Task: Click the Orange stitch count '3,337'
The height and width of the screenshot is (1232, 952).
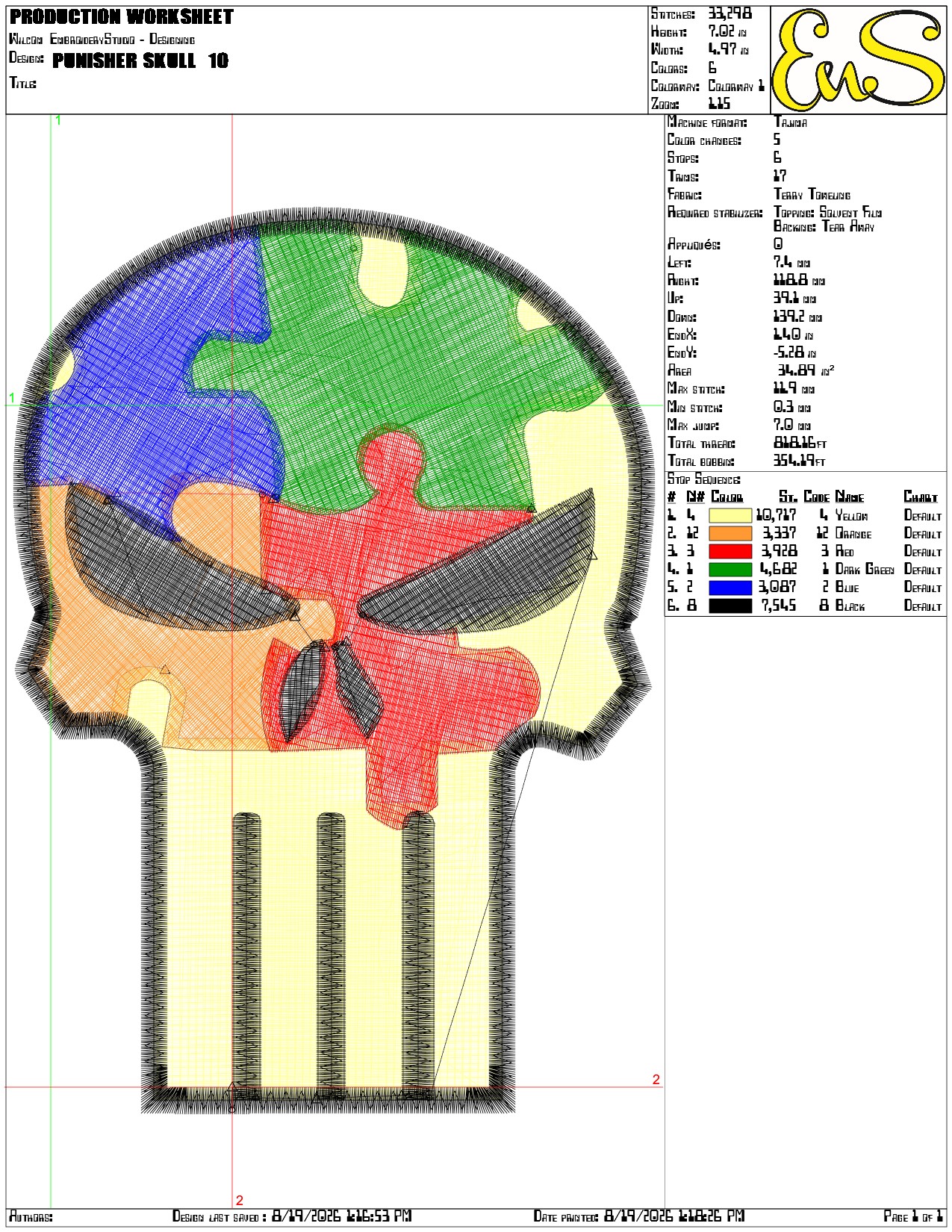Action: point(780,533)
